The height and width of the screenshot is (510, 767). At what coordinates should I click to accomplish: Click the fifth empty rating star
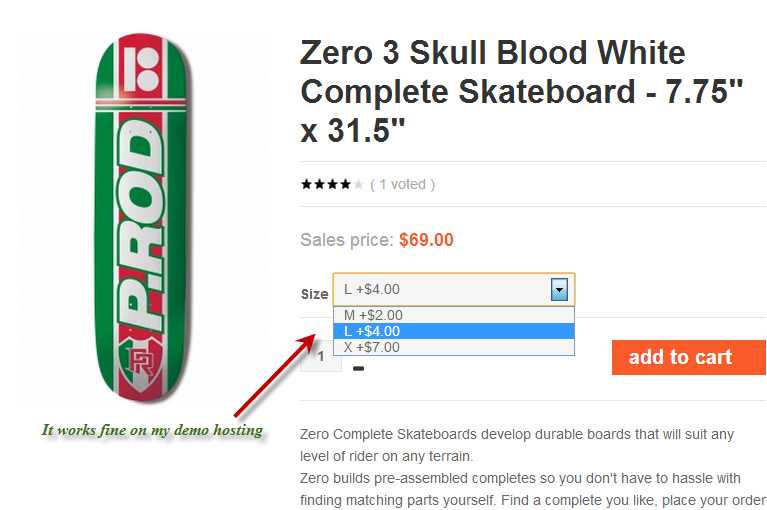pyautogui.click(x=358, y=184)
